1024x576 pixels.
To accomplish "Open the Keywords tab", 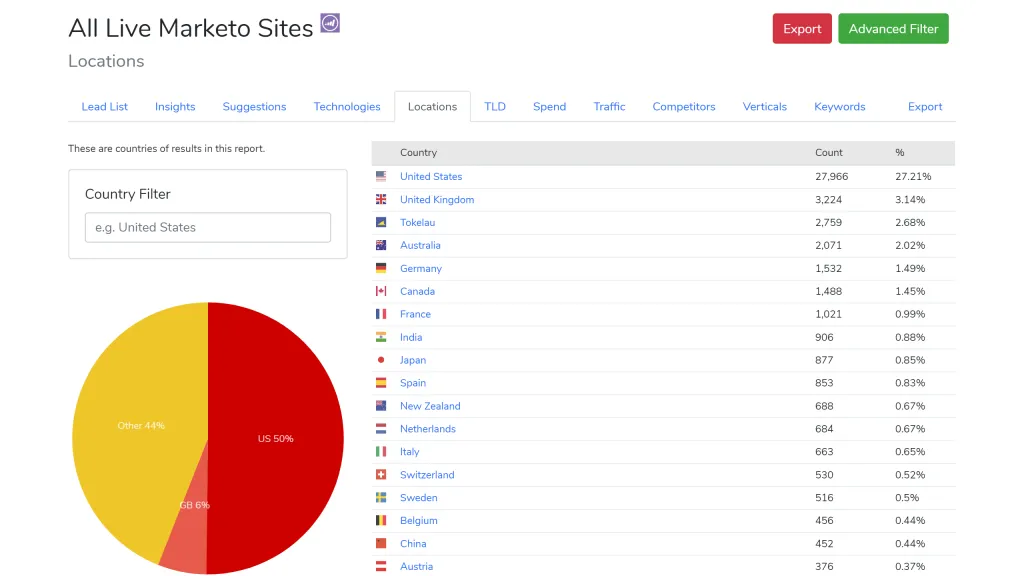I will [x=840, y=106].
